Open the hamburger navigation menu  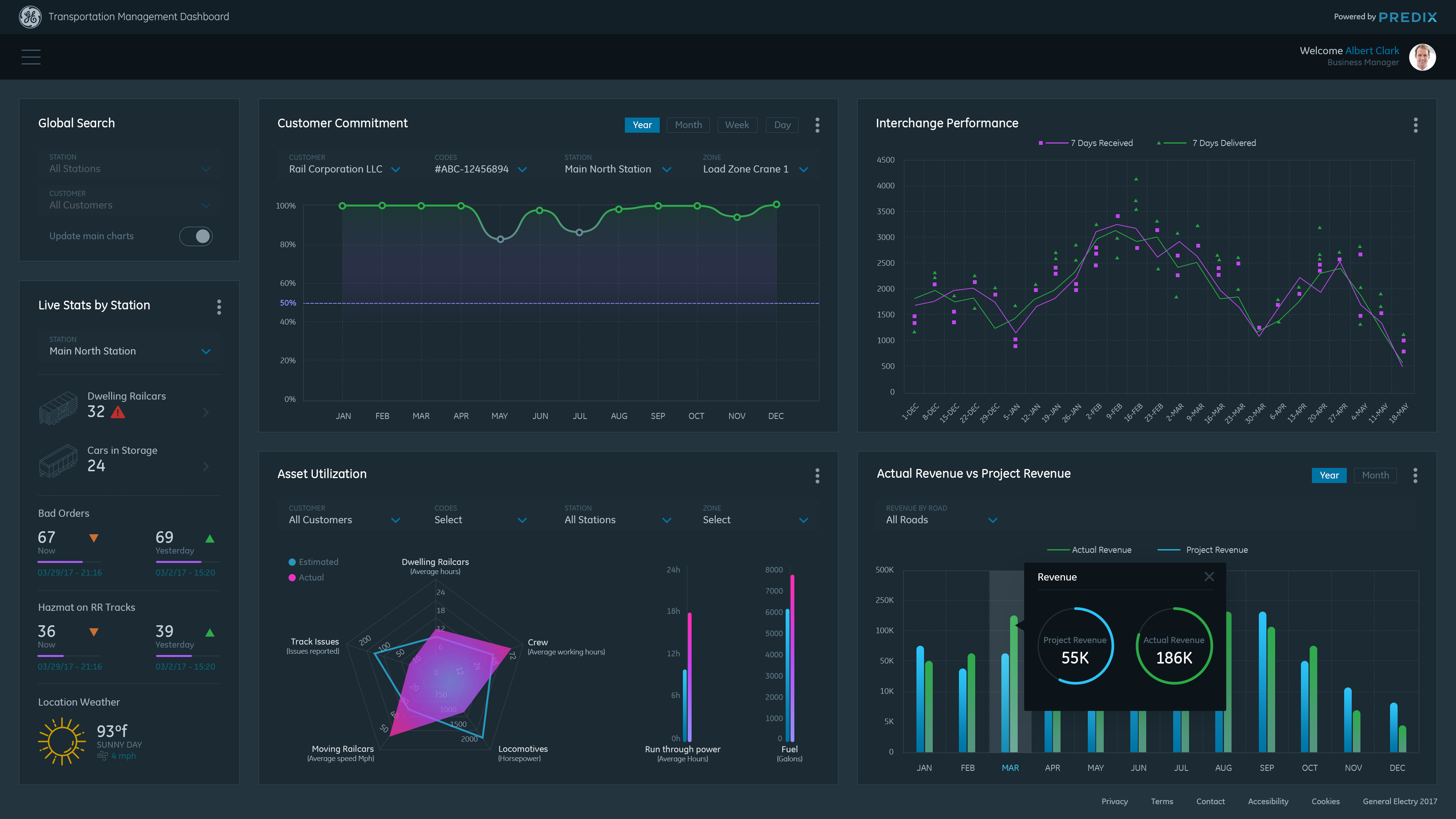pos(30,56)
